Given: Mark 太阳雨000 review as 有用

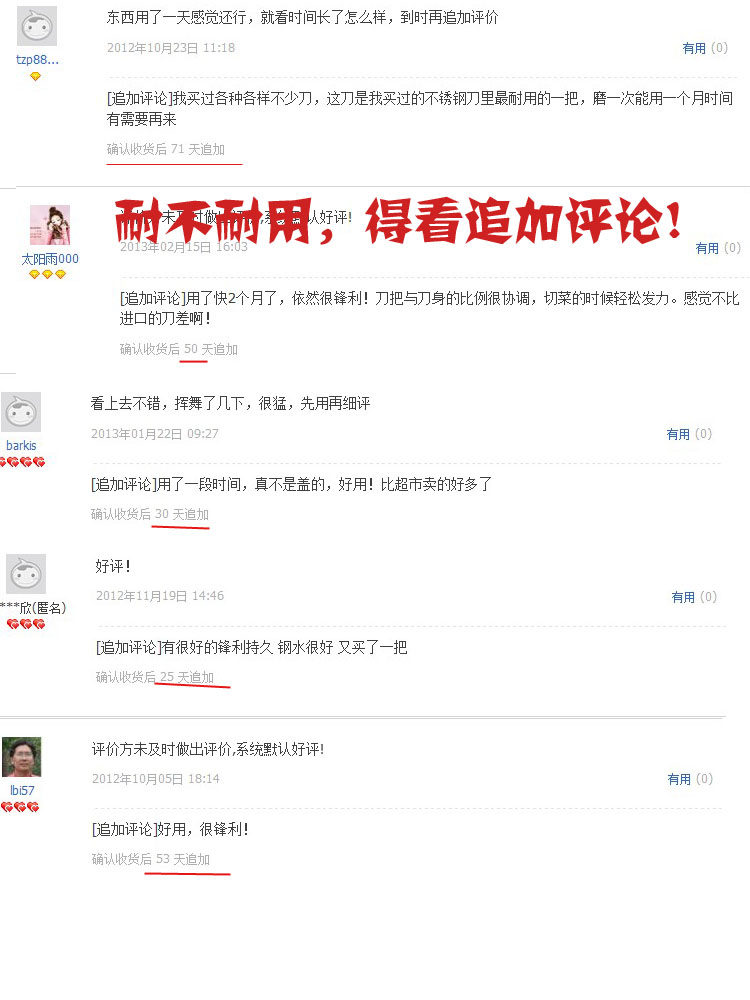Looking at the screenshot, I should pyautogui.click(x=707, y=248).
